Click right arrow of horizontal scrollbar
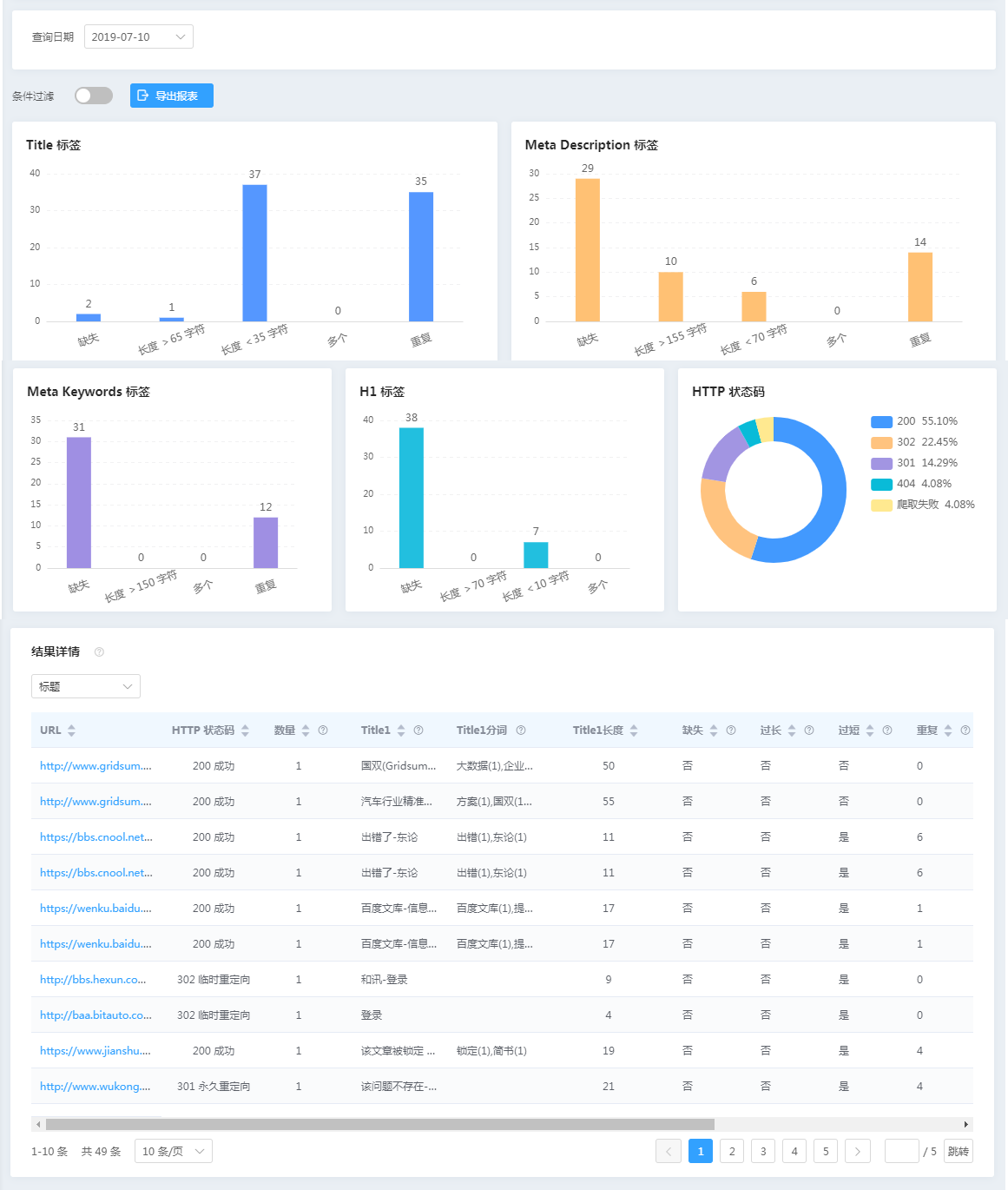1008x1190 pixels. 966,1124
